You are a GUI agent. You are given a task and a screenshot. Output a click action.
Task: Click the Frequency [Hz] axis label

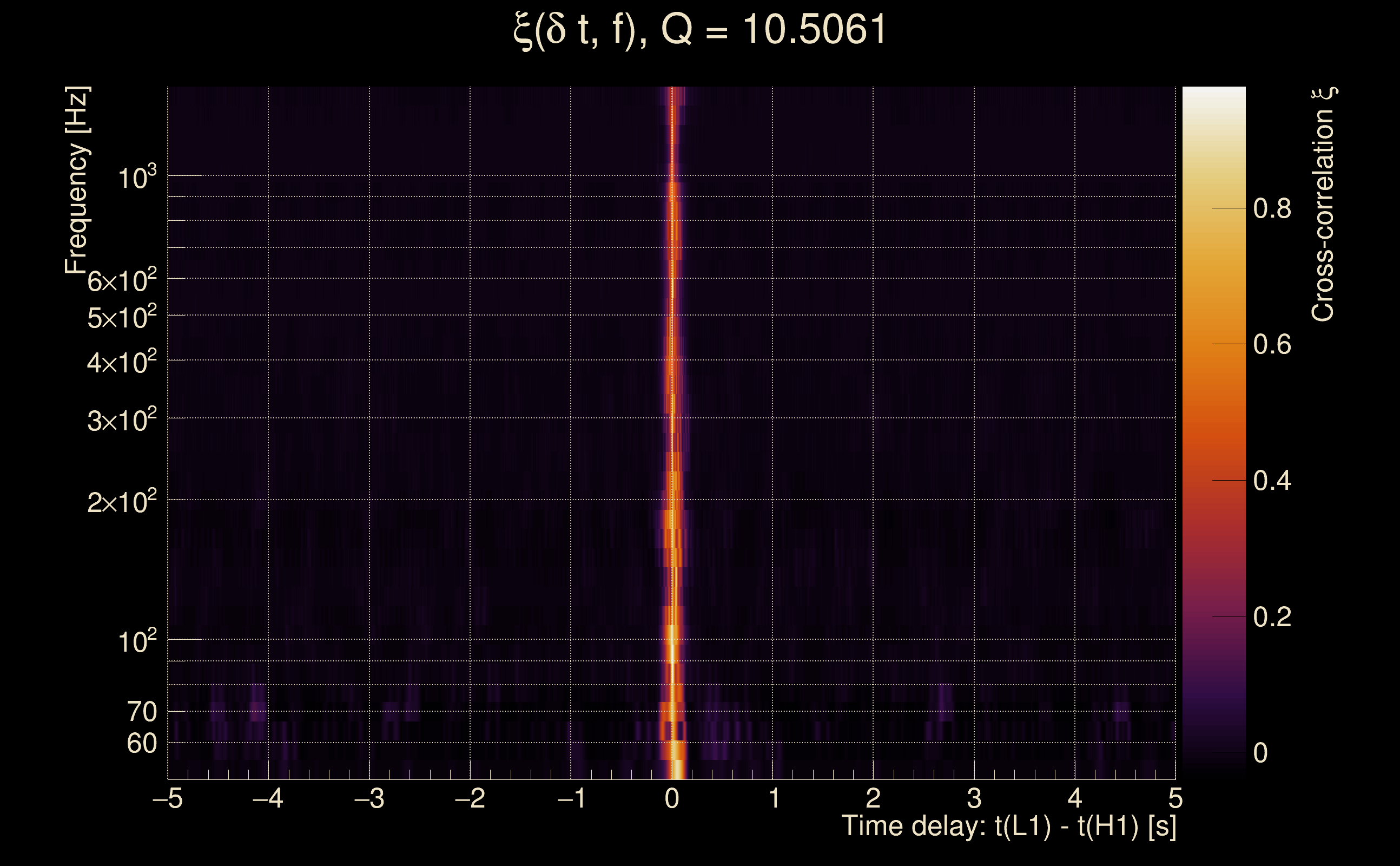(x=77, y=180)
